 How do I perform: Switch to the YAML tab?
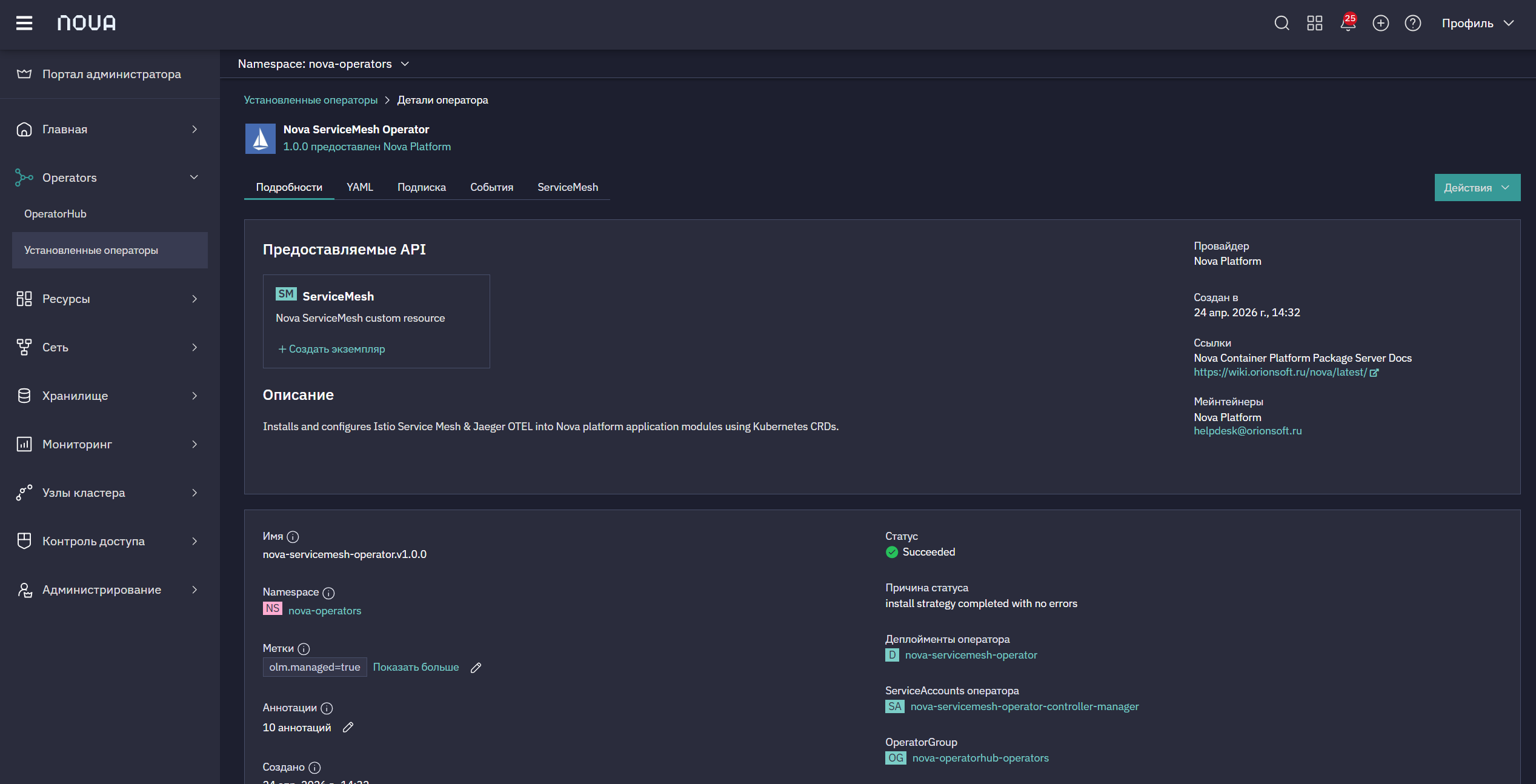click(360, 187)
